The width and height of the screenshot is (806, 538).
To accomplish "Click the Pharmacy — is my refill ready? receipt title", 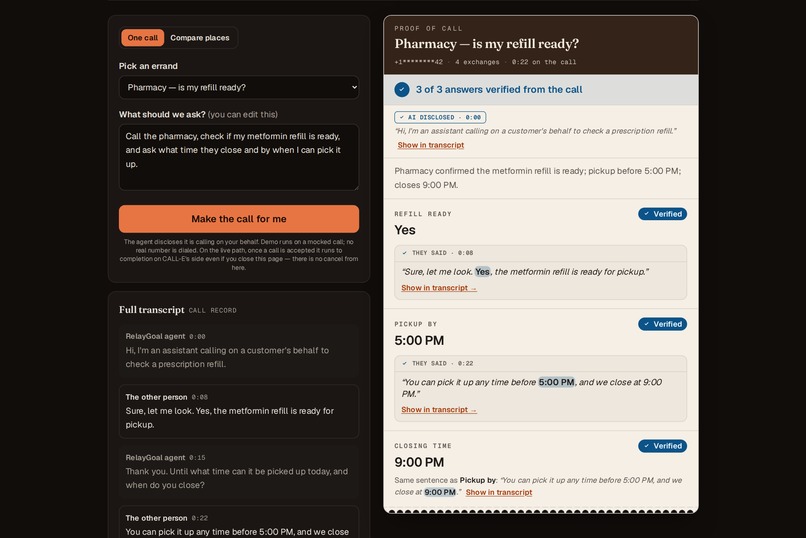I will point(486,44).
